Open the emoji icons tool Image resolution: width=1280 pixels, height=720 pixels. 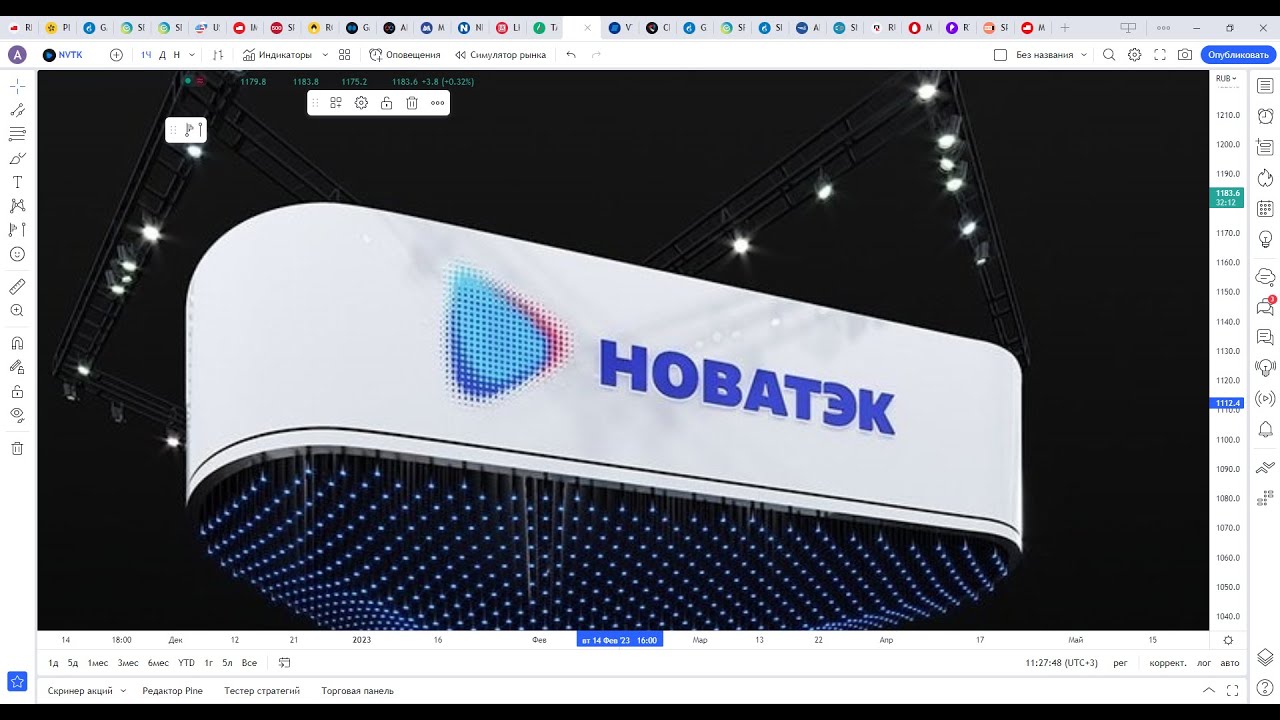click(x=17, y=254)
